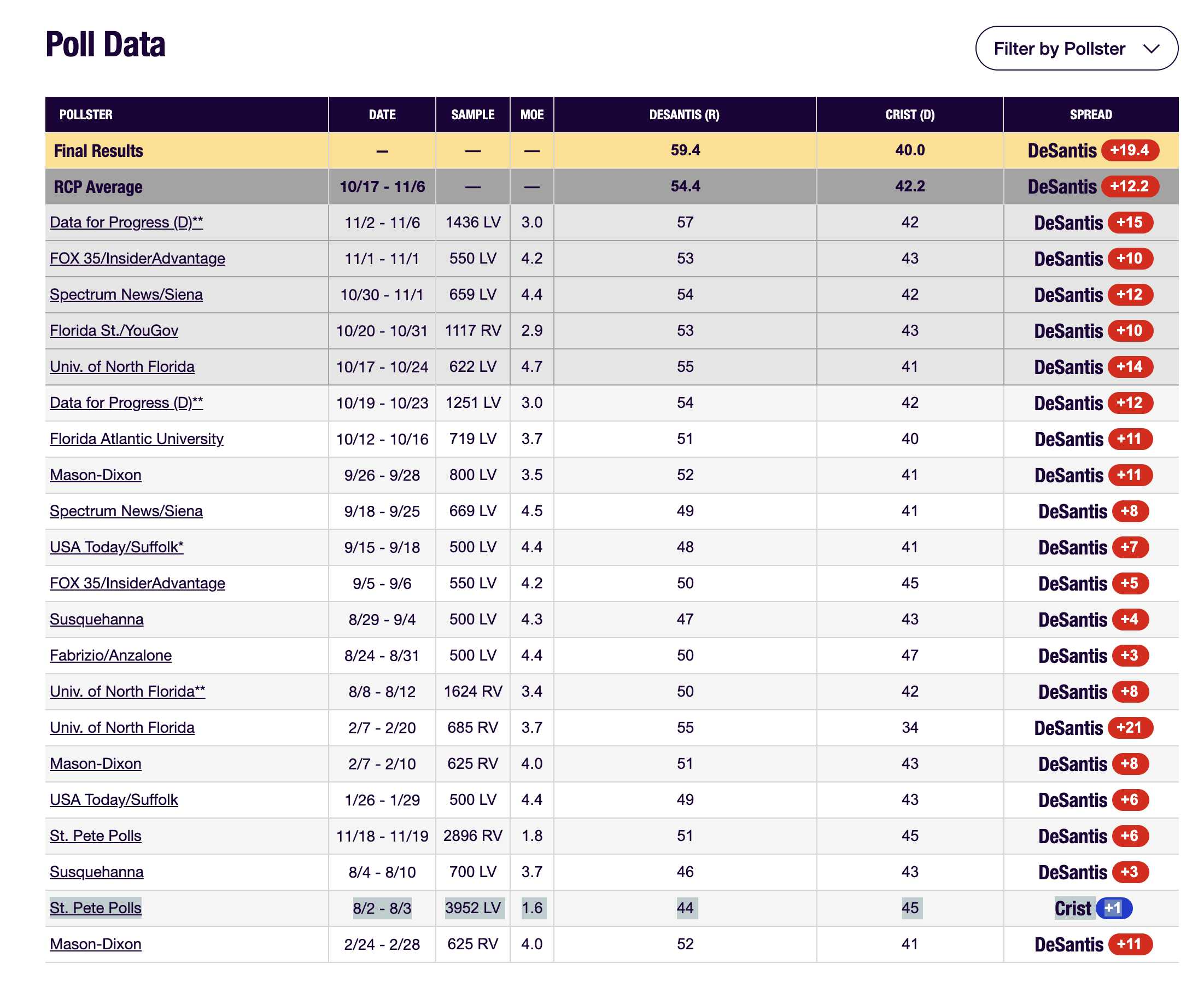Image resolution: width=1204 pixels, height=981 pixels.
Task: Open the USA Today/Suffolk* poll dated 9/15 - 9/18
Action: pos(116,547)
